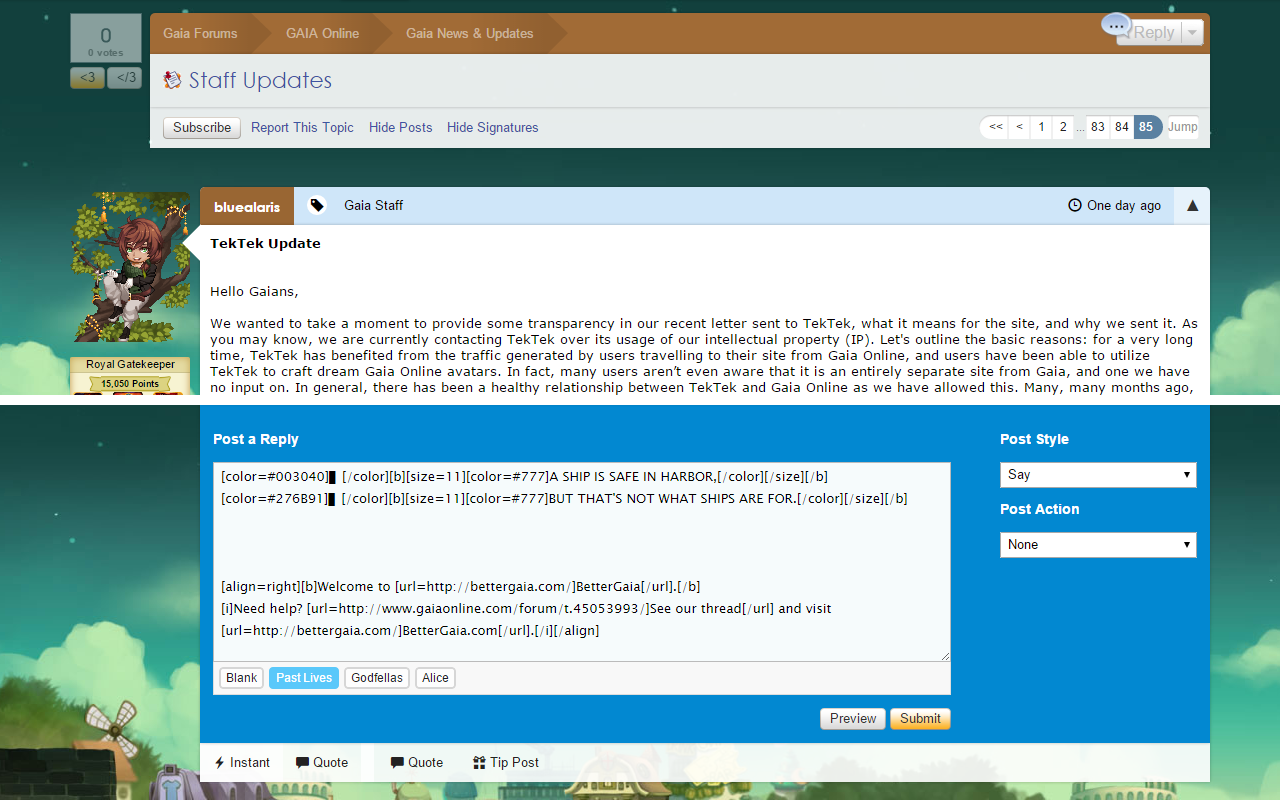Click the Staff Updates topic title
Viewport: 1280px width, 800px height.
pyautogui.click(x=260, y=80)
